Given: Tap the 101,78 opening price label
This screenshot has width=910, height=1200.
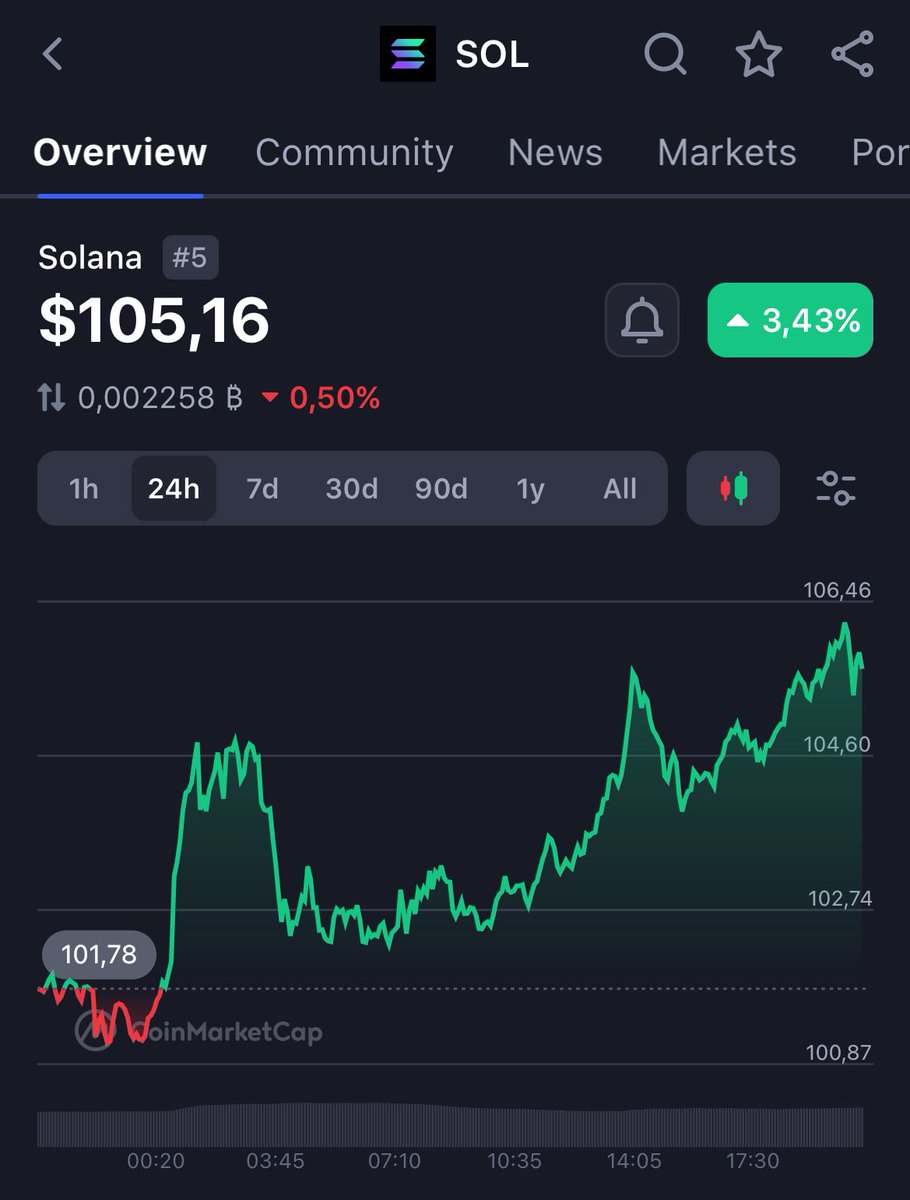Looking at the screenshot, I should click(99, 955).
